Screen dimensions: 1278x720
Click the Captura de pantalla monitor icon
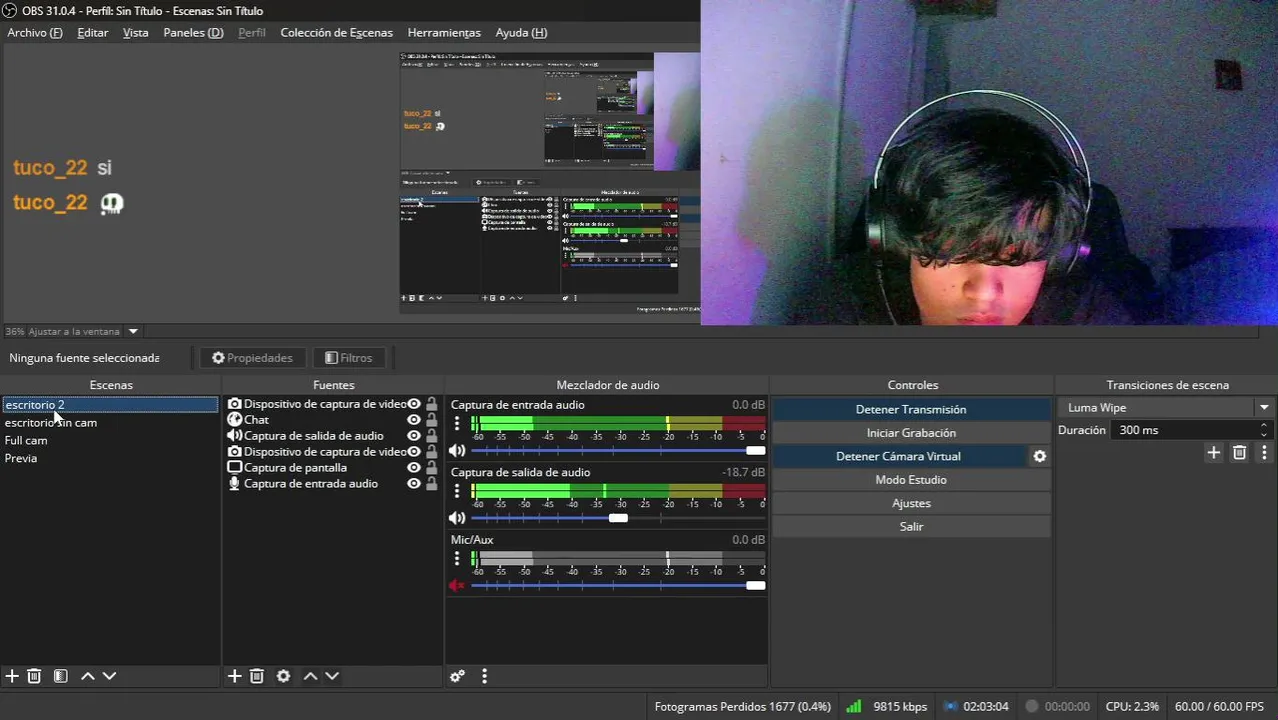point(234,467)
